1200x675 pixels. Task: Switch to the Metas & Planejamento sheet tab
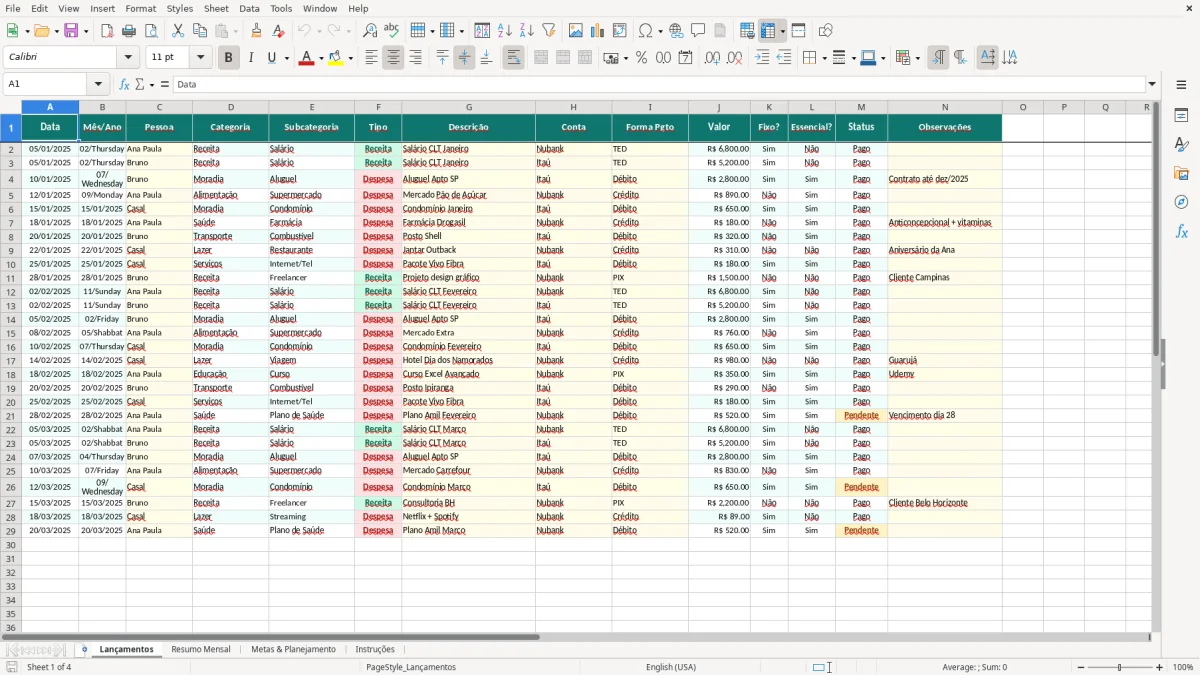293,650
